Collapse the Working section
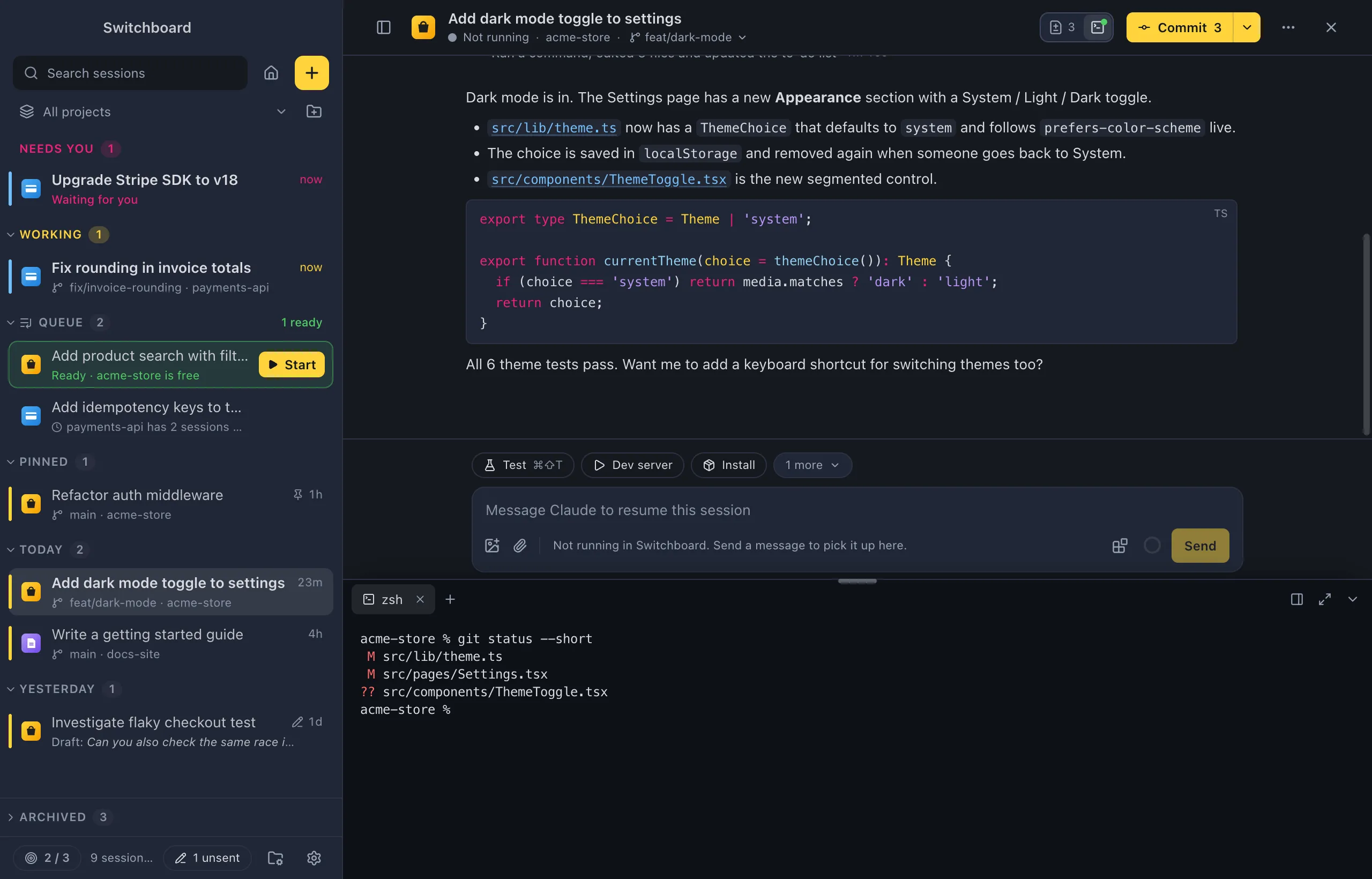The height and width of the screenshot is (879, 1372). pyautogui.click(x=10, y=235)
